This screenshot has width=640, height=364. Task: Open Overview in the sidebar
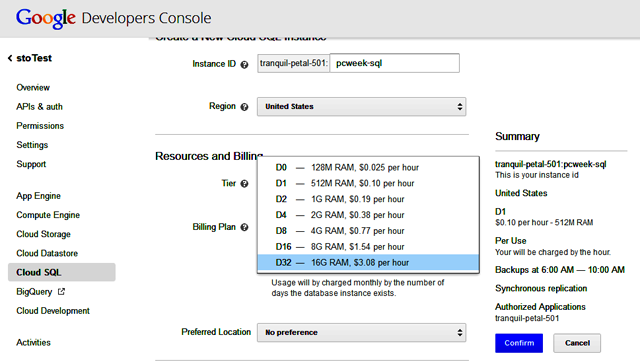(x=33, y=88)
